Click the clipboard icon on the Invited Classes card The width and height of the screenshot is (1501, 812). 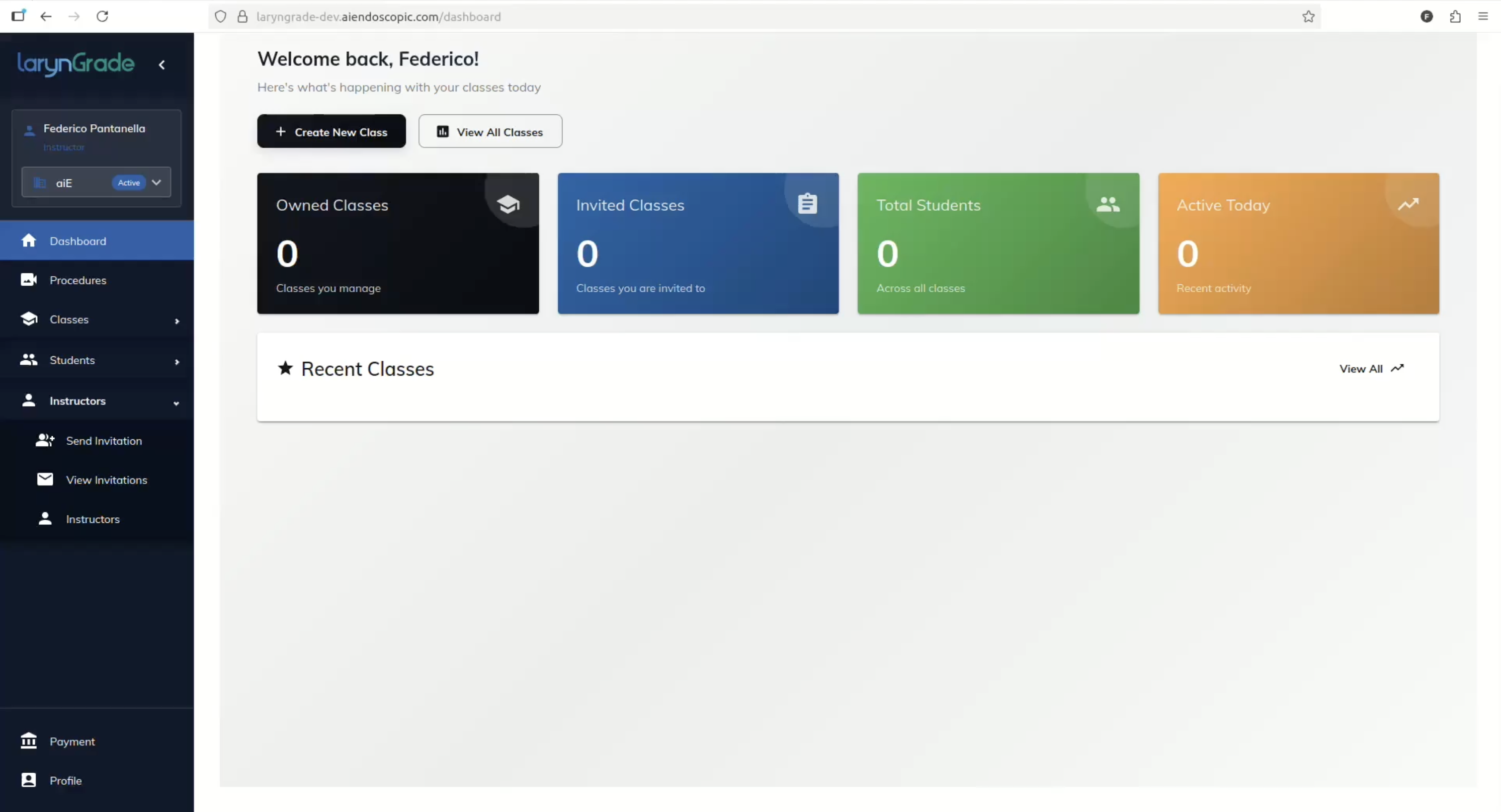click(x=808, y=204)
